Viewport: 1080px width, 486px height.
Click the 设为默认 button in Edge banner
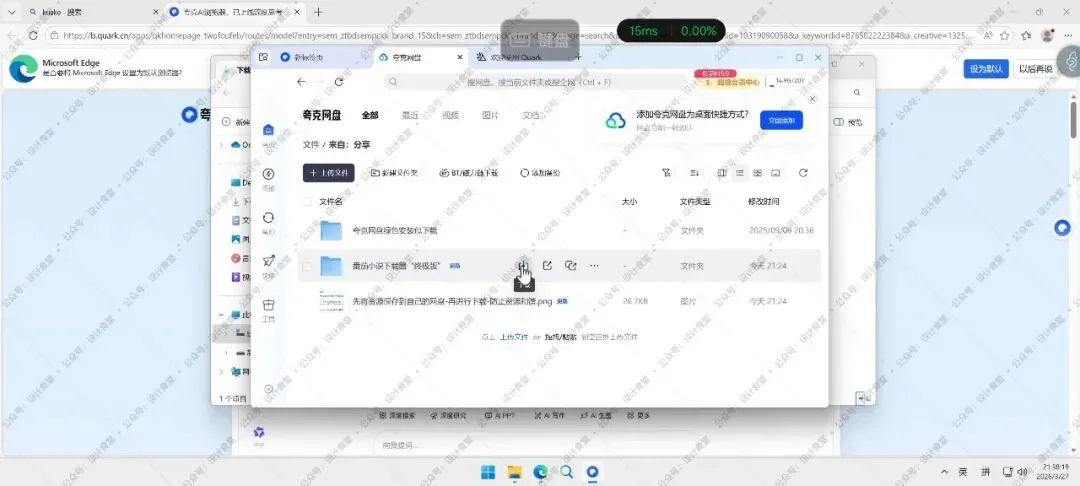pos(986,69)
